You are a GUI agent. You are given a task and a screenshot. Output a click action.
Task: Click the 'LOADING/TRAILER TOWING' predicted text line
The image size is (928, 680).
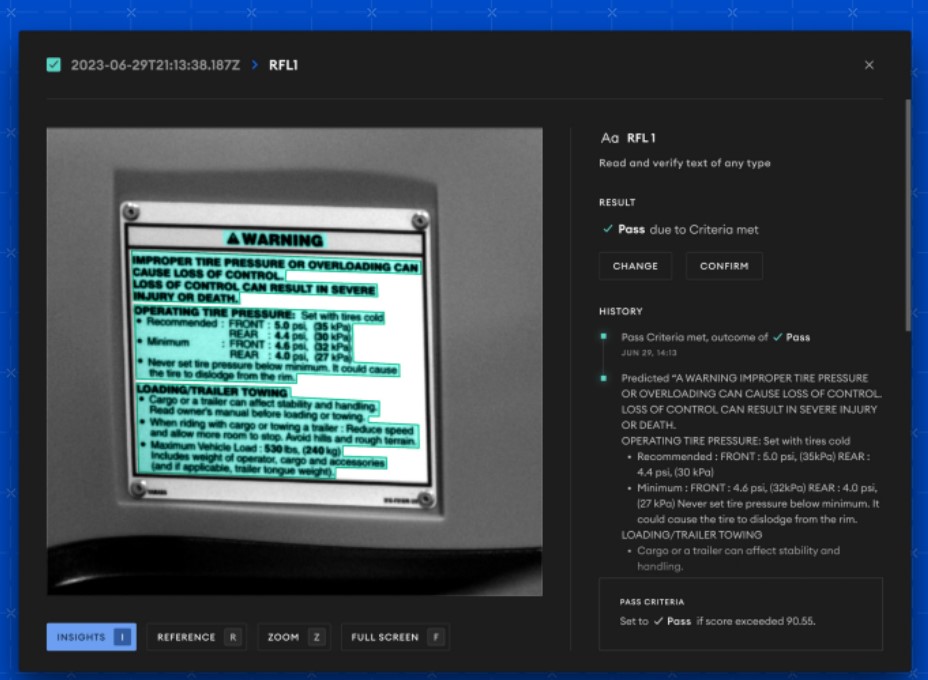coord(691,535)
